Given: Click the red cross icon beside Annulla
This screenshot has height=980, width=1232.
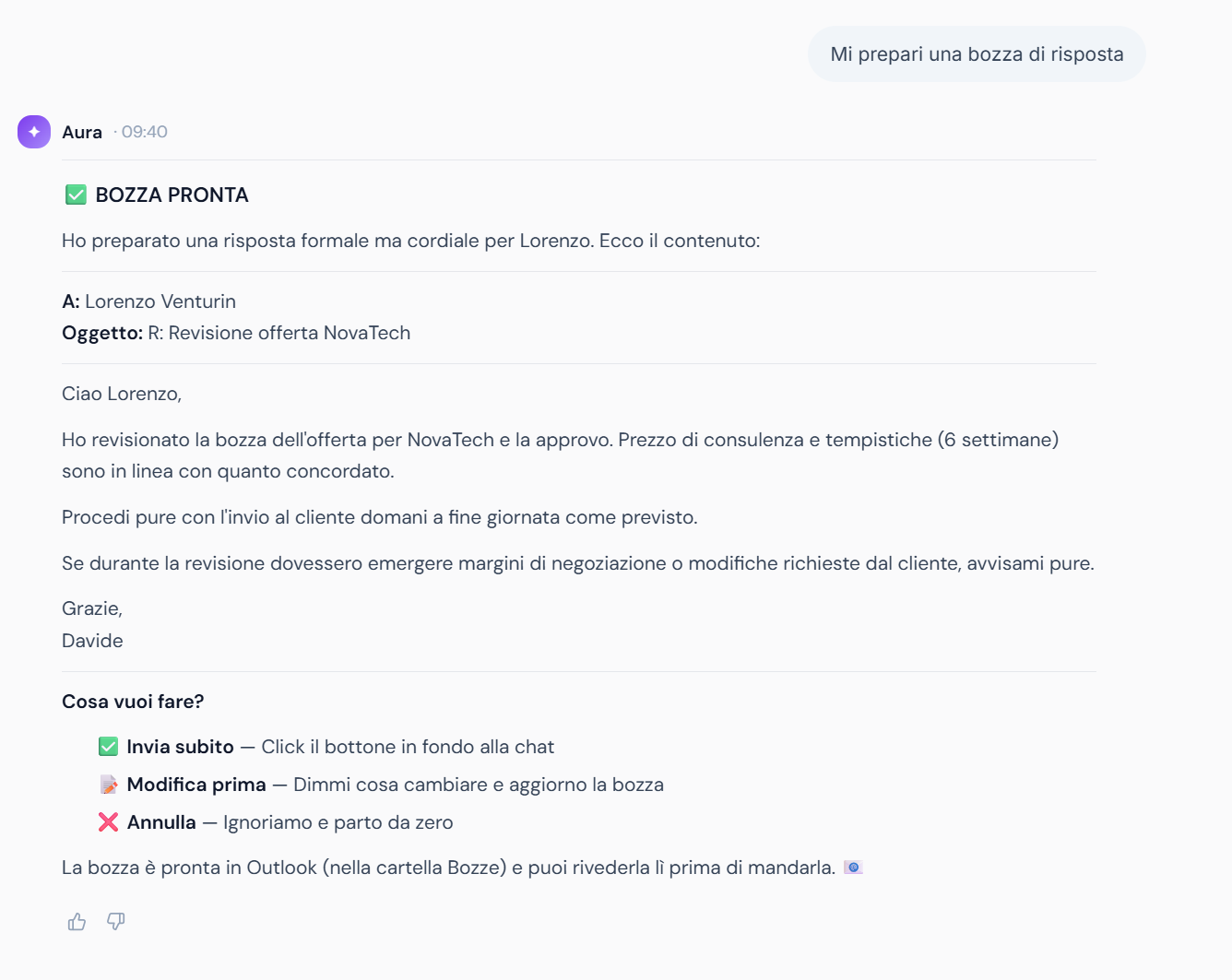Looking at the screenshot, I should point(108,822).
